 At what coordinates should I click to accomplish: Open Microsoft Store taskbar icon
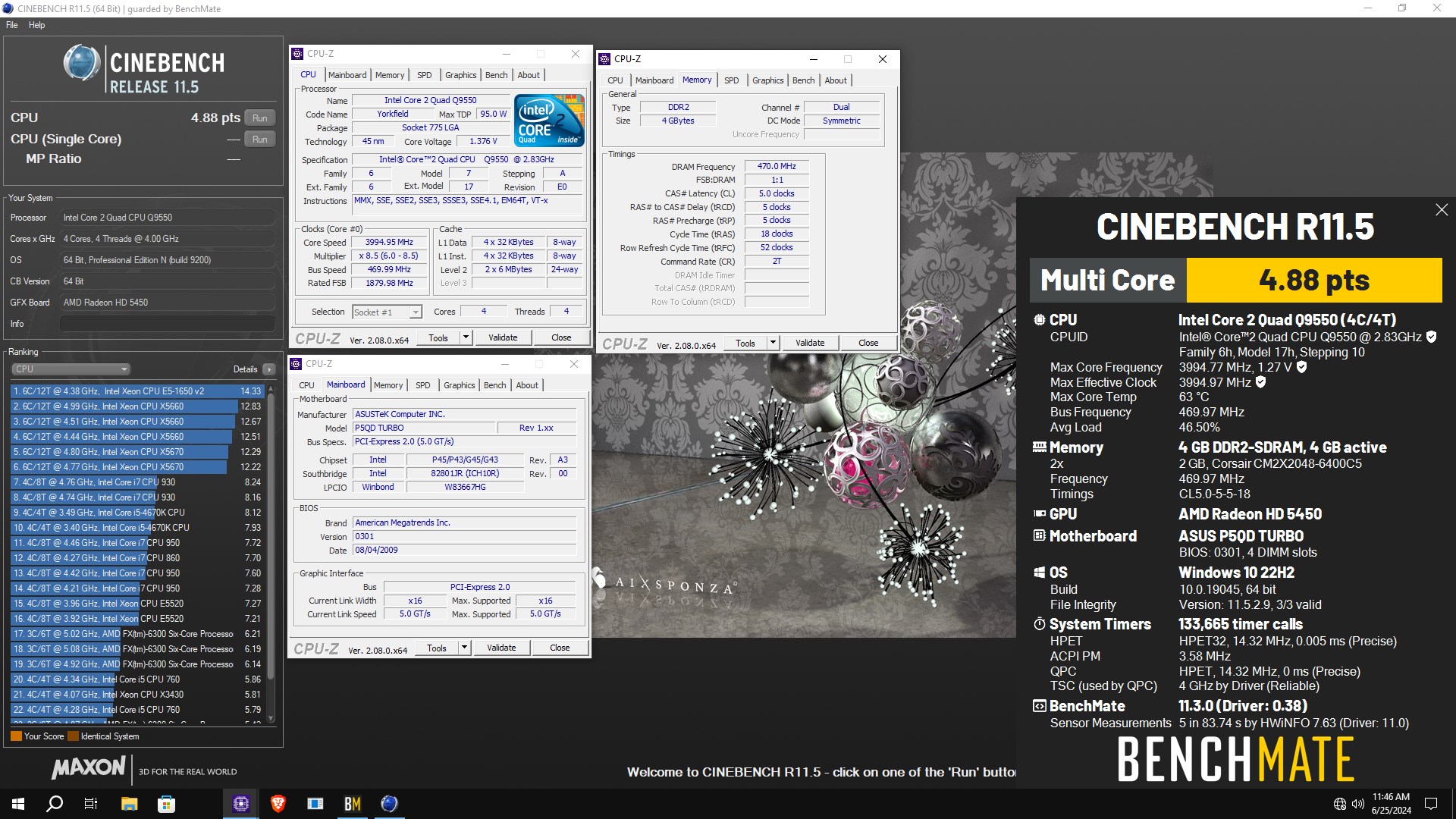point(166,804)
